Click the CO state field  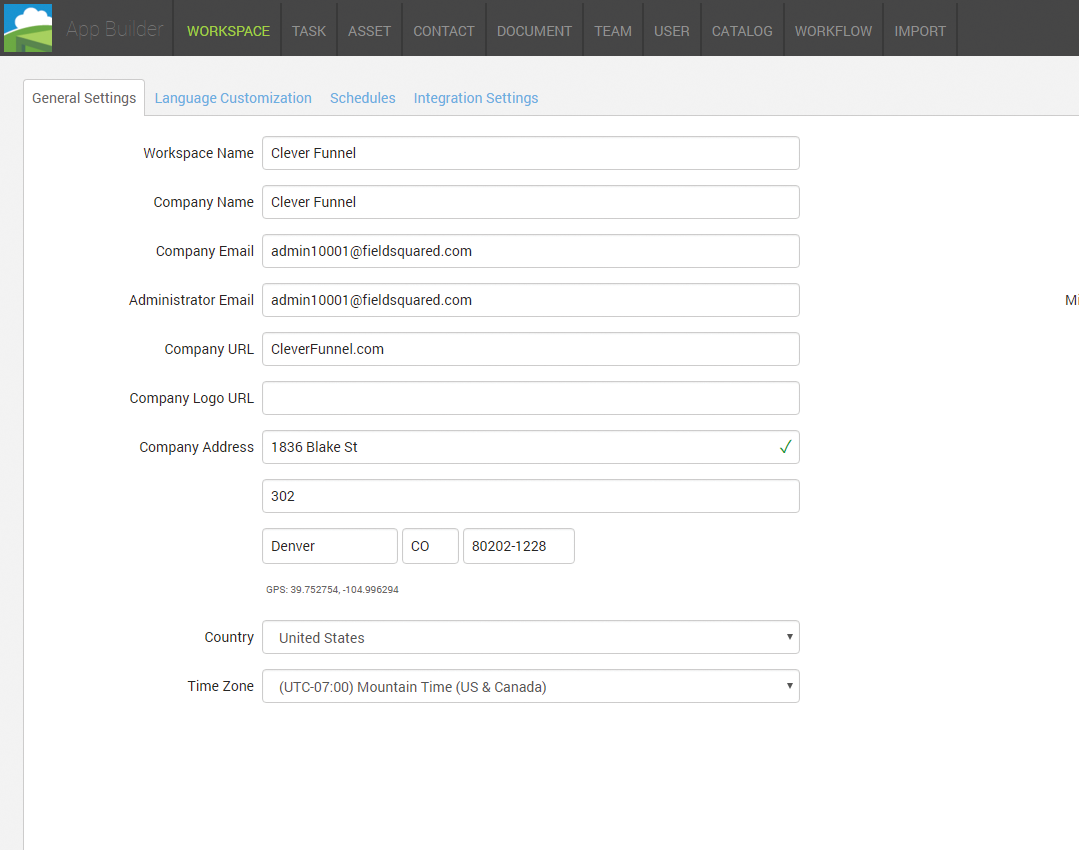430,546
